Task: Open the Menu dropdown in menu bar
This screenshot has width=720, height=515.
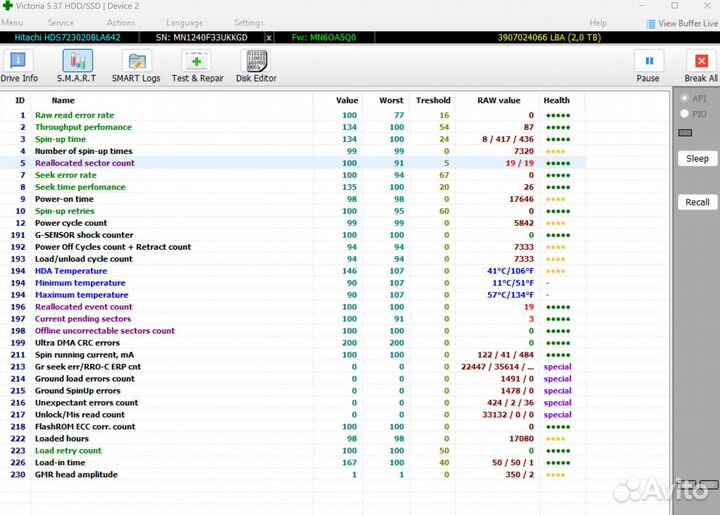Action: pos(13,23)
